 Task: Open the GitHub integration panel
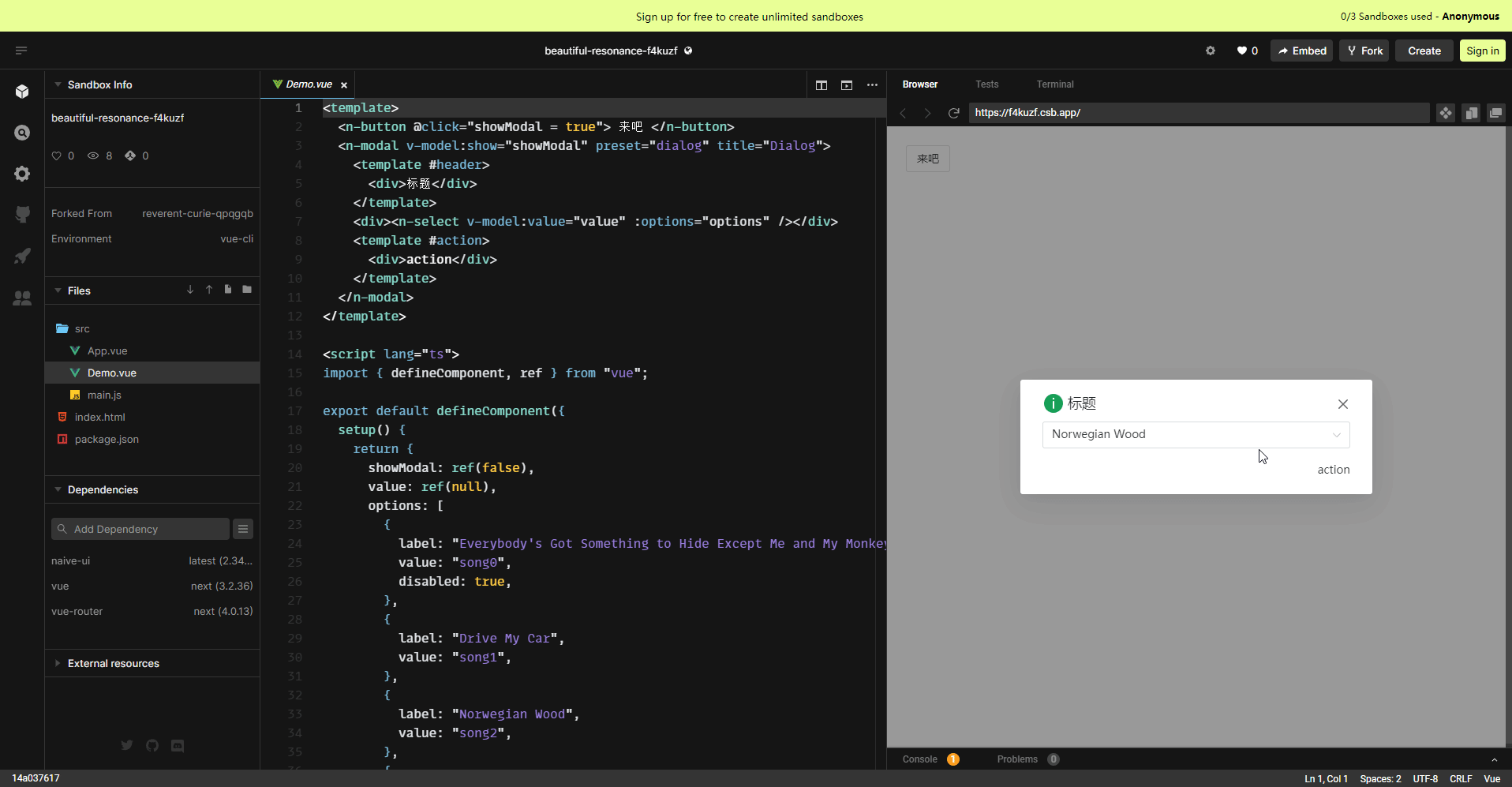point(22,214)
